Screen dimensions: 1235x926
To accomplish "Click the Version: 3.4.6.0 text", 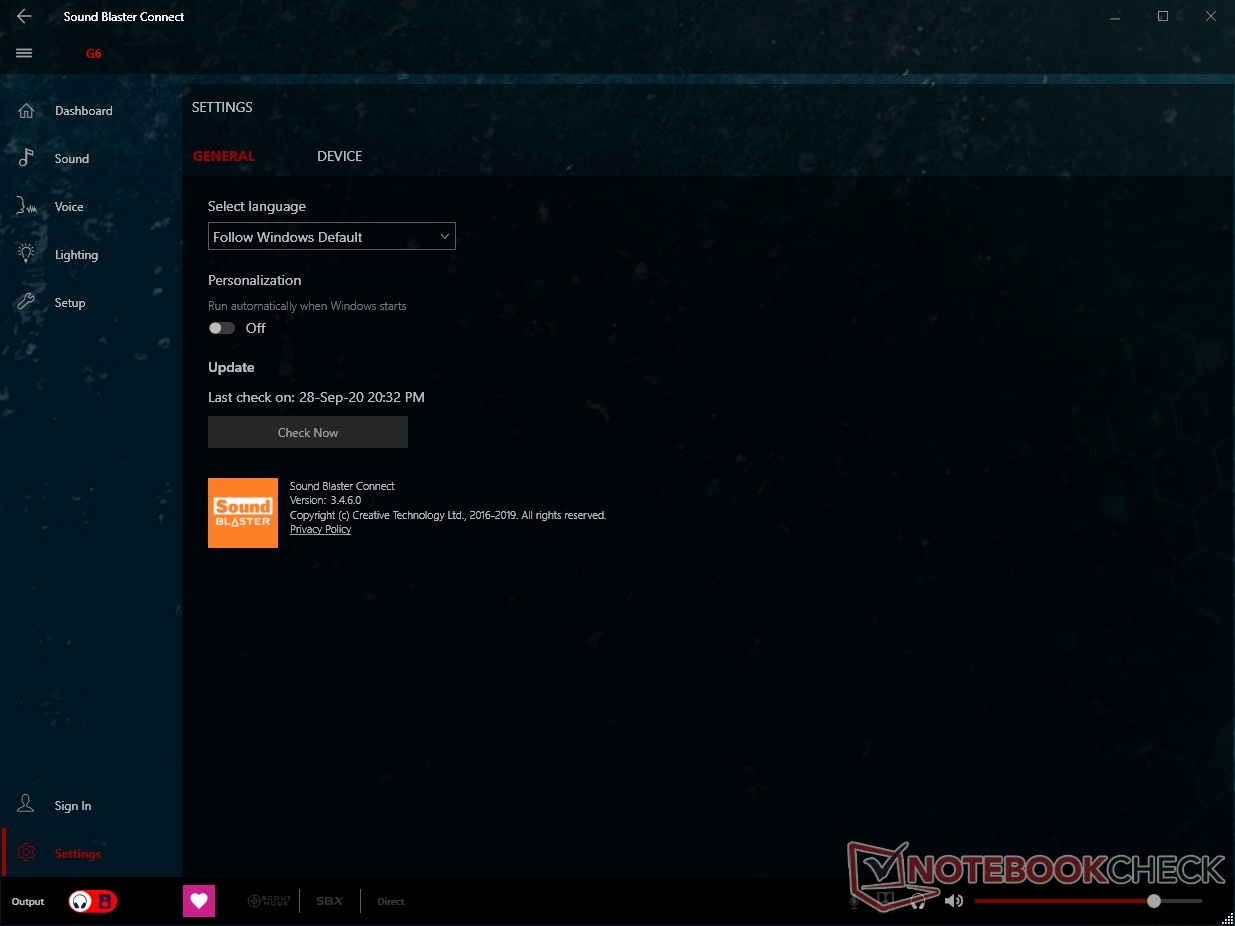I will [x=326, y=500].
